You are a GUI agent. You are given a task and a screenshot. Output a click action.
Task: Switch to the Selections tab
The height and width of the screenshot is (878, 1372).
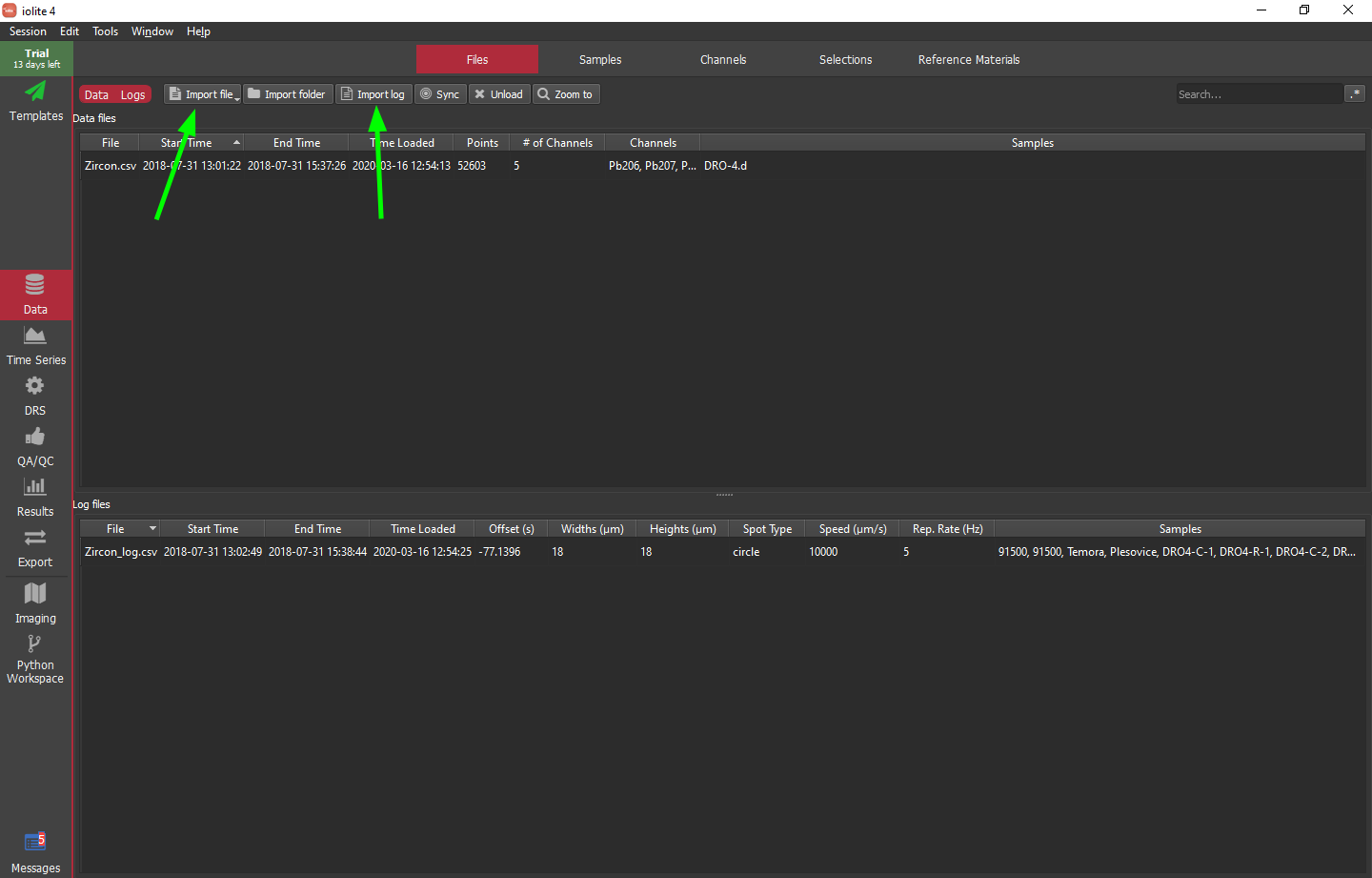coord(846,59)
